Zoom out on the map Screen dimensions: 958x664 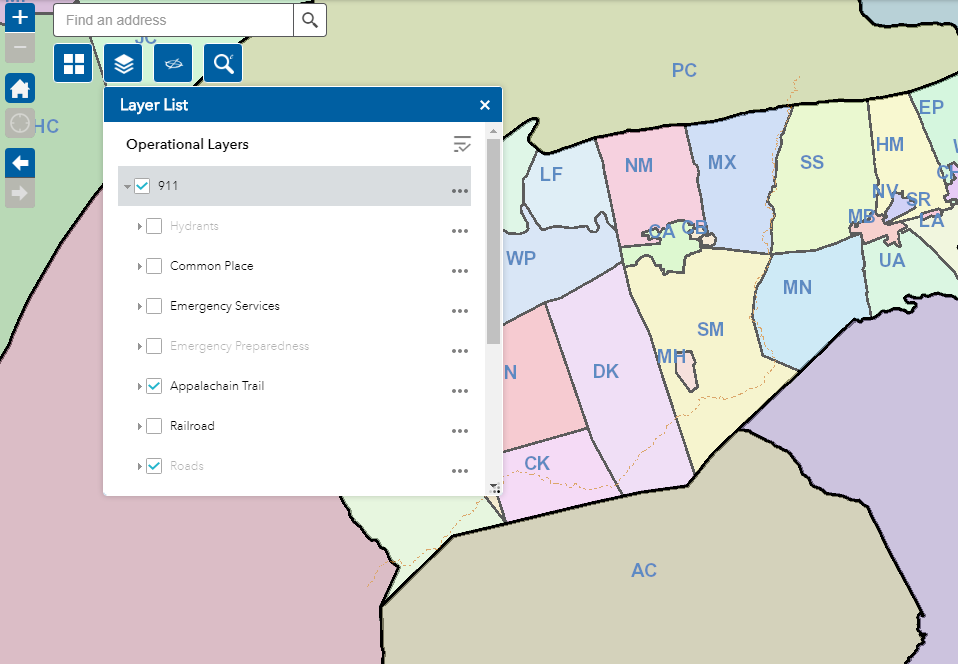(x=20, y=48)
